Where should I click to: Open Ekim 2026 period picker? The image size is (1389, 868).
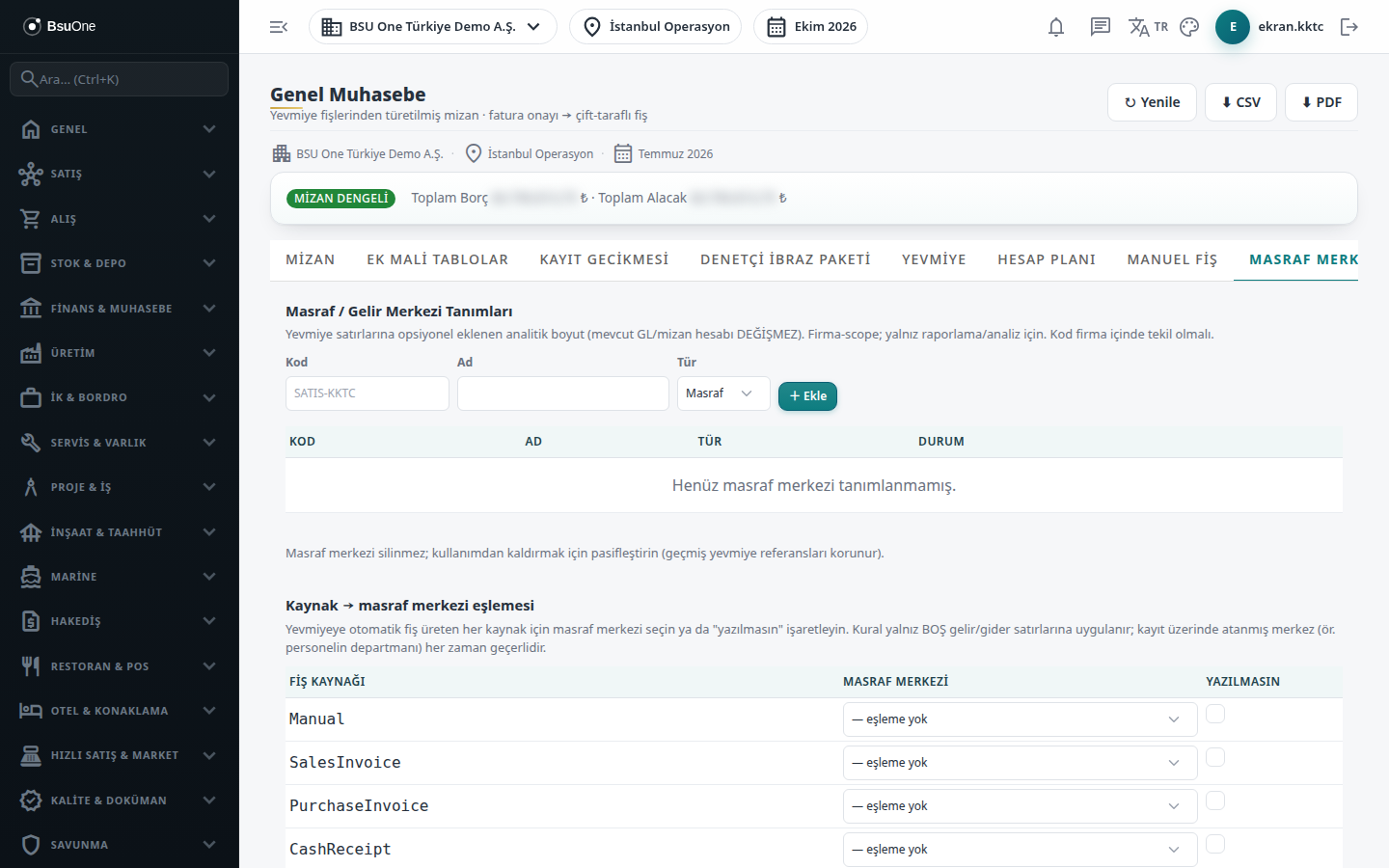[811, 27]
